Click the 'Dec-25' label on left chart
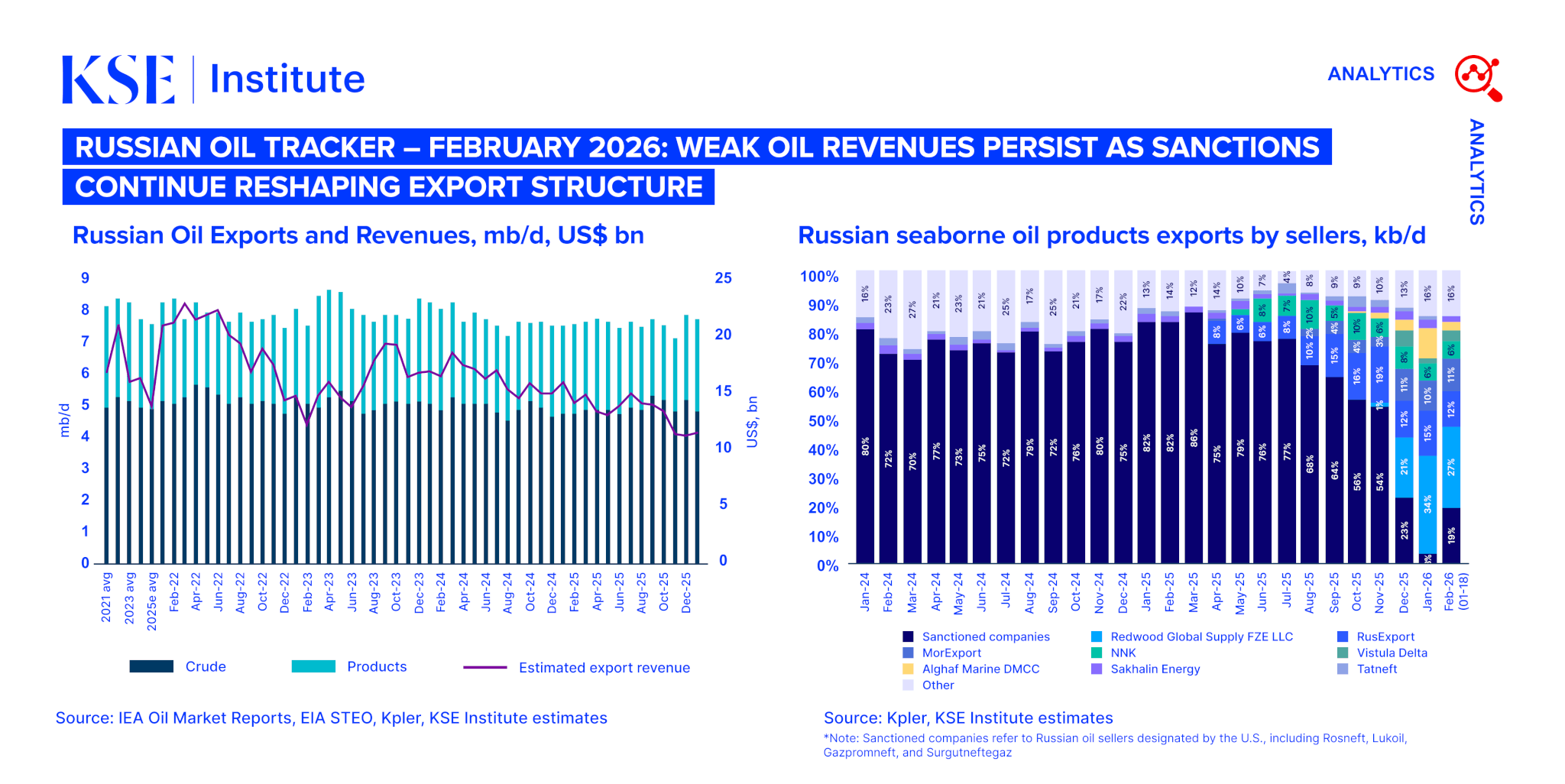This screenshot has height=784, width=1565. 686,592
